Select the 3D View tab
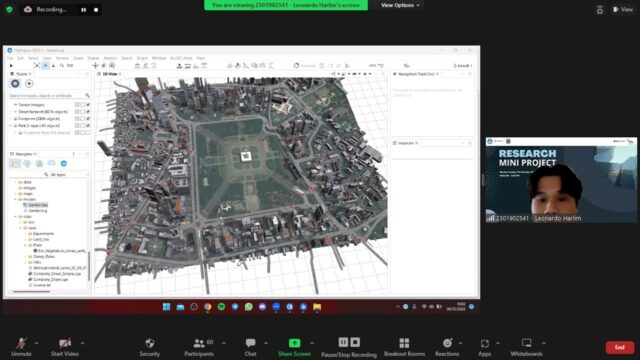 (x=109, y=74)
